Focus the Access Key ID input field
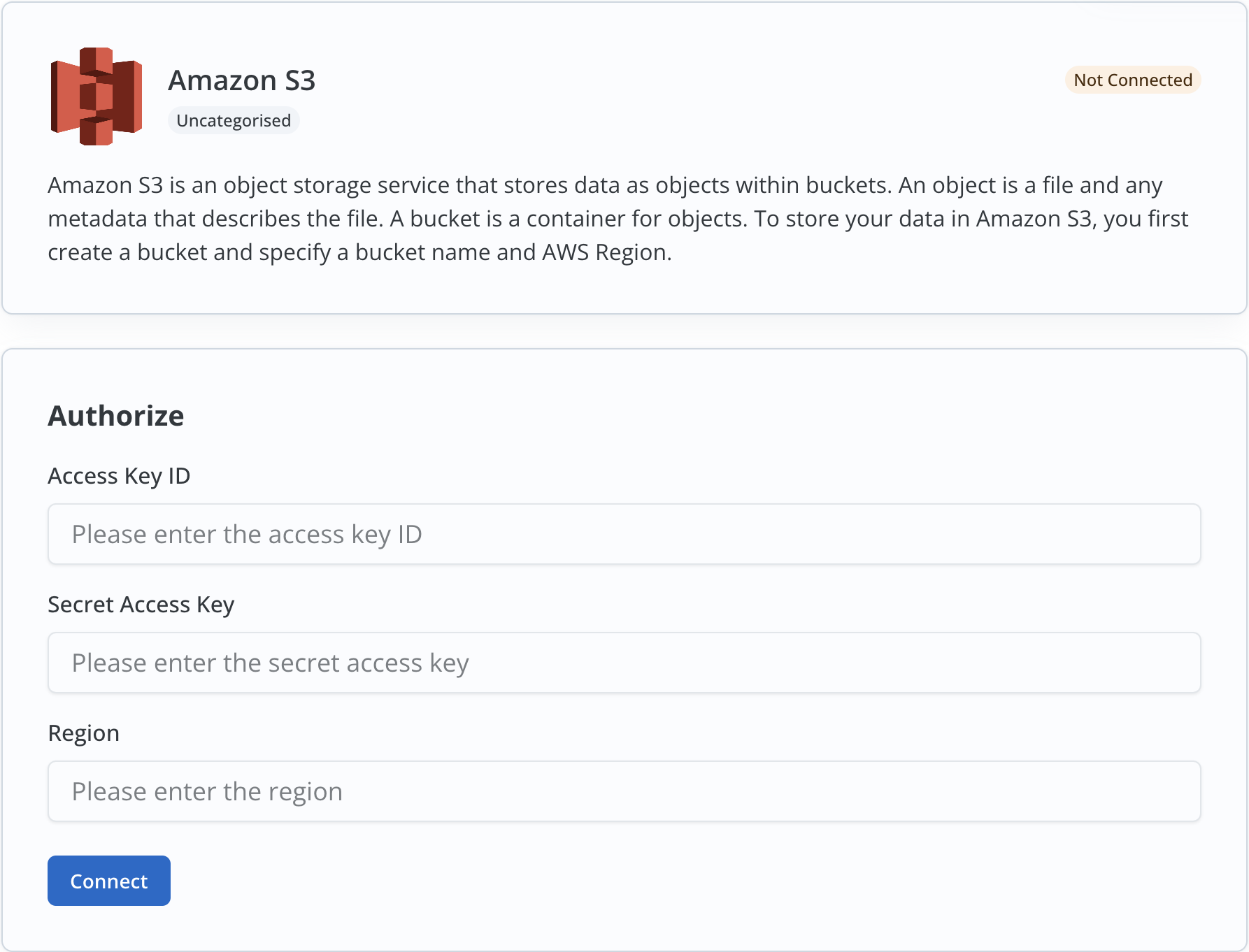This screenshot has width=1249, height=952. [x=624, y=534]
